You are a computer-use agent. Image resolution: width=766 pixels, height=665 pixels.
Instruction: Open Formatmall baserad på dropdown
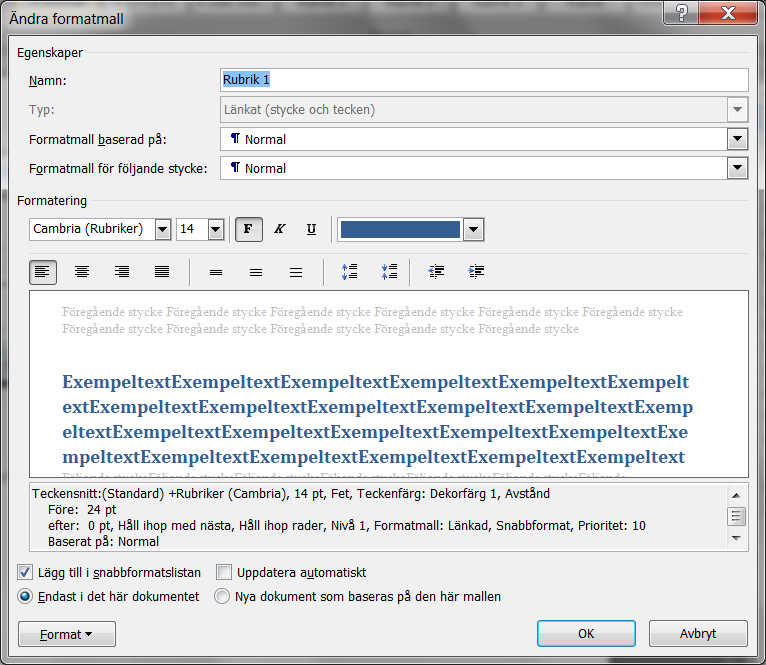pyautogui.click(x=738, y=139)
